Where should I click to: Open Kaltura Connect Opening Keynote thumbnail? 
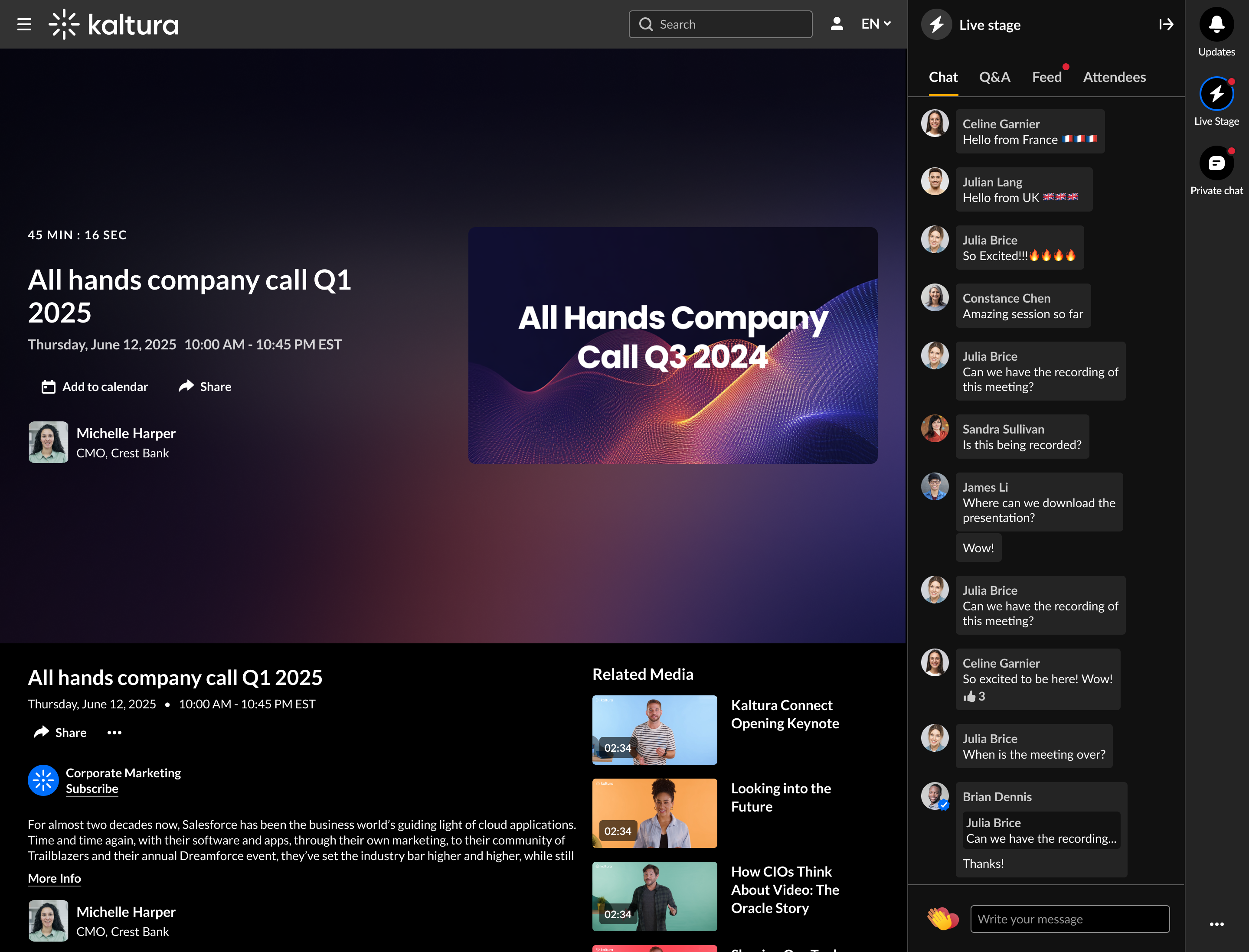(654, 730)
